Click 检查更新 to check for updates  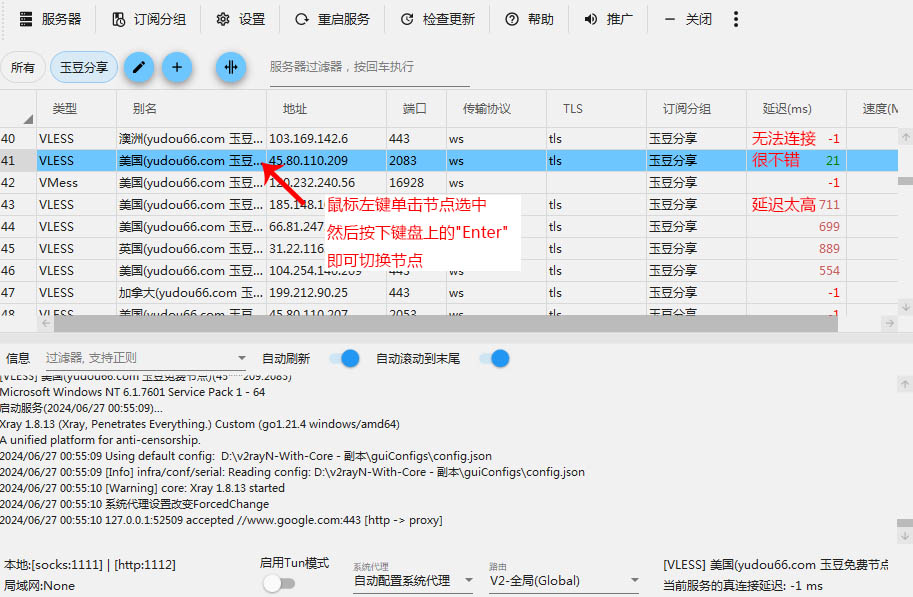tap(437, 19)
